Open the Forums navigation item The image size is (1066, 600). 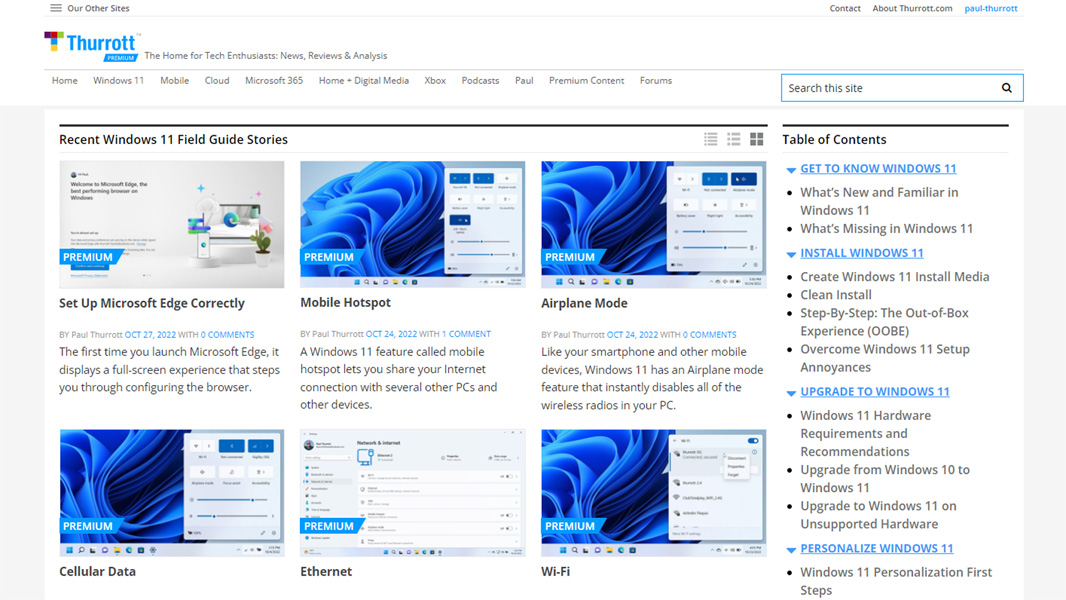[655, 81]
